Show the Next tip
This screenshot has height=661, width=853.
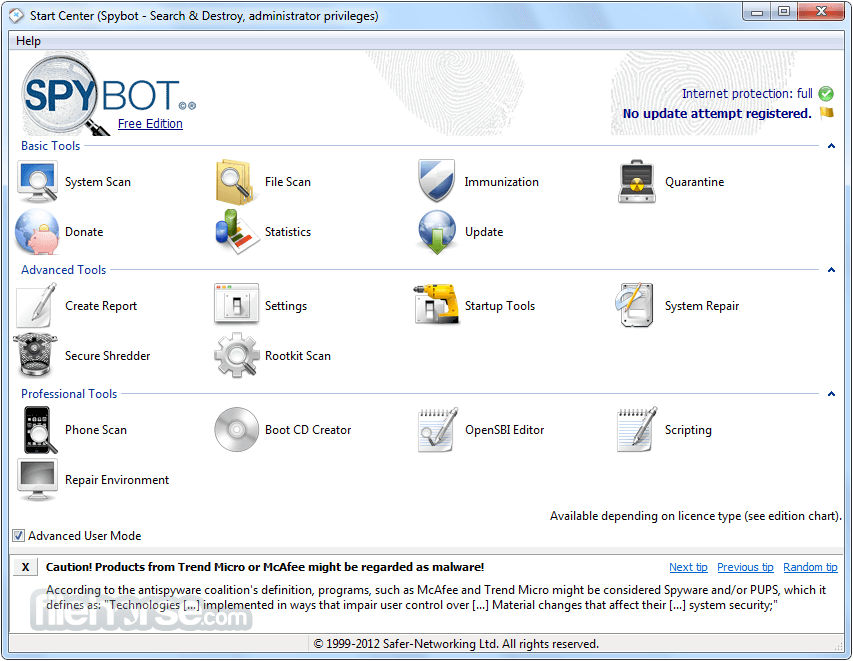tap(688, 567)
